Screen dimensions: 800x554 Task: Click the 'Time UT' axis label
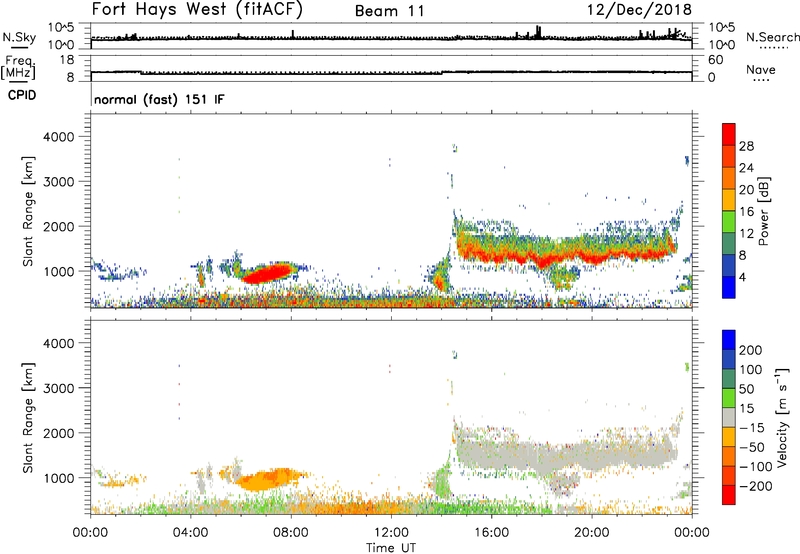click(x=391, y=548)
